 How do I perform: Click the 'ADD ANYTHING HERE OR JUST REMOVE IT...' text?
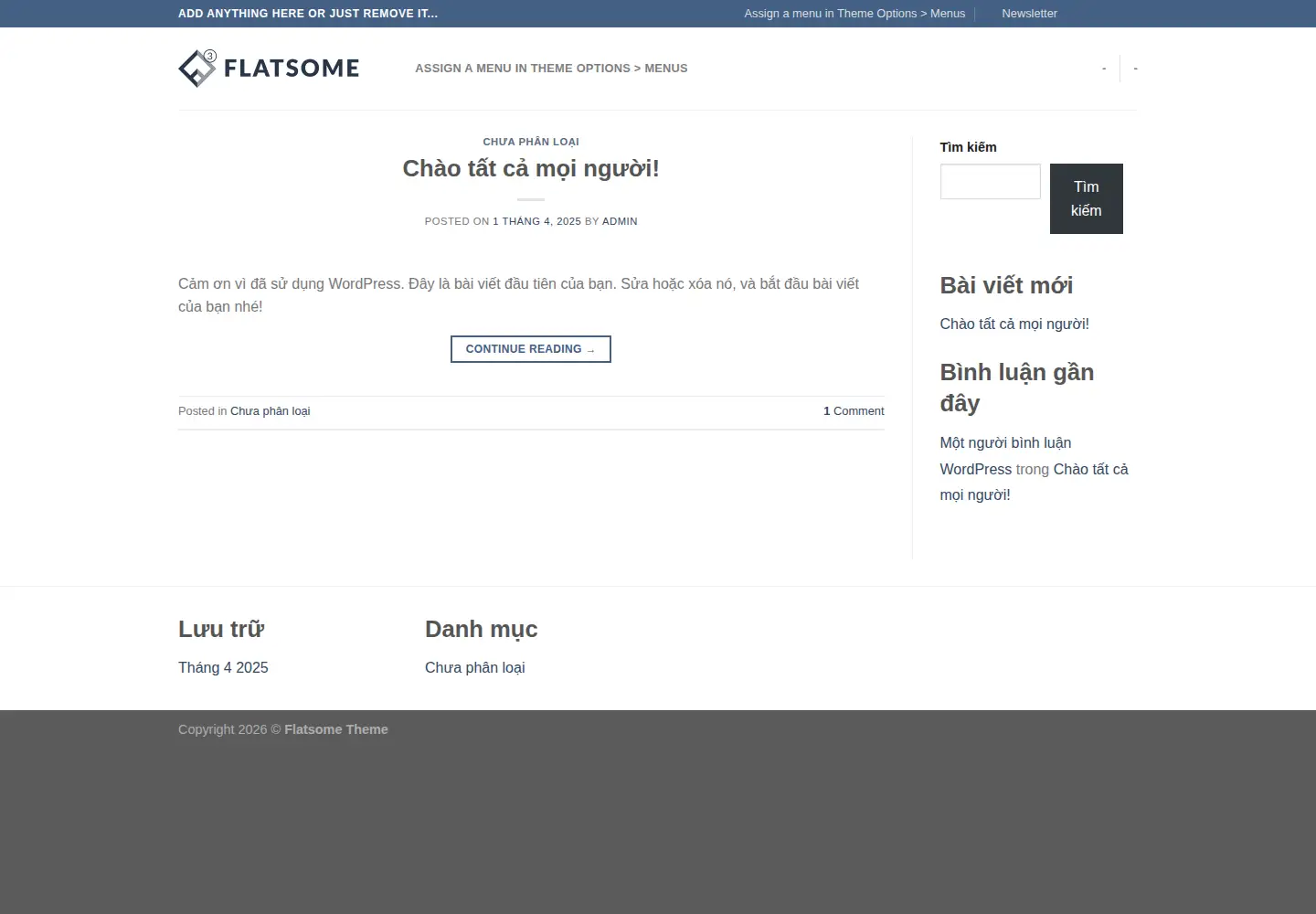[x=308, y=14]
